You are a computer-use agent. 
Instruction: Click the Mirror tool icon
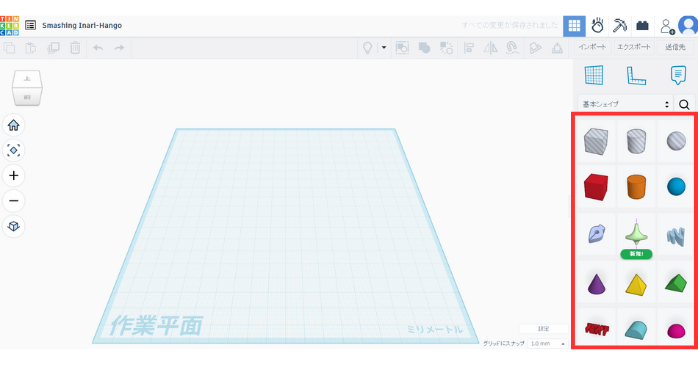(491, 48)
